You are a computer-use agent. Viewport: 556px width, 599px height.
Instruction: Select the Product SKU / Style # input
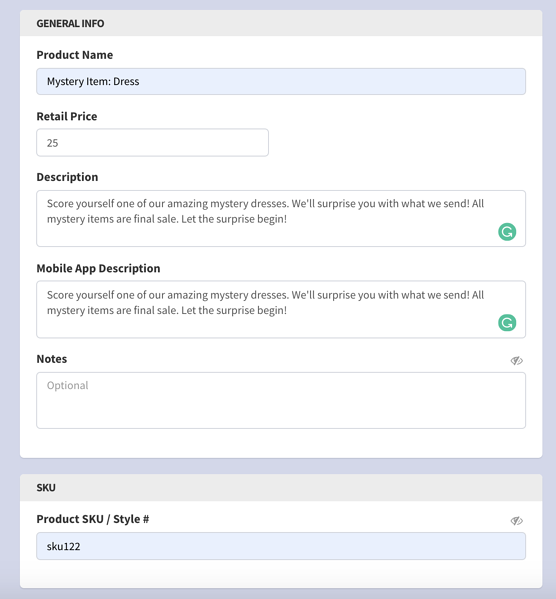pos(281,546)
